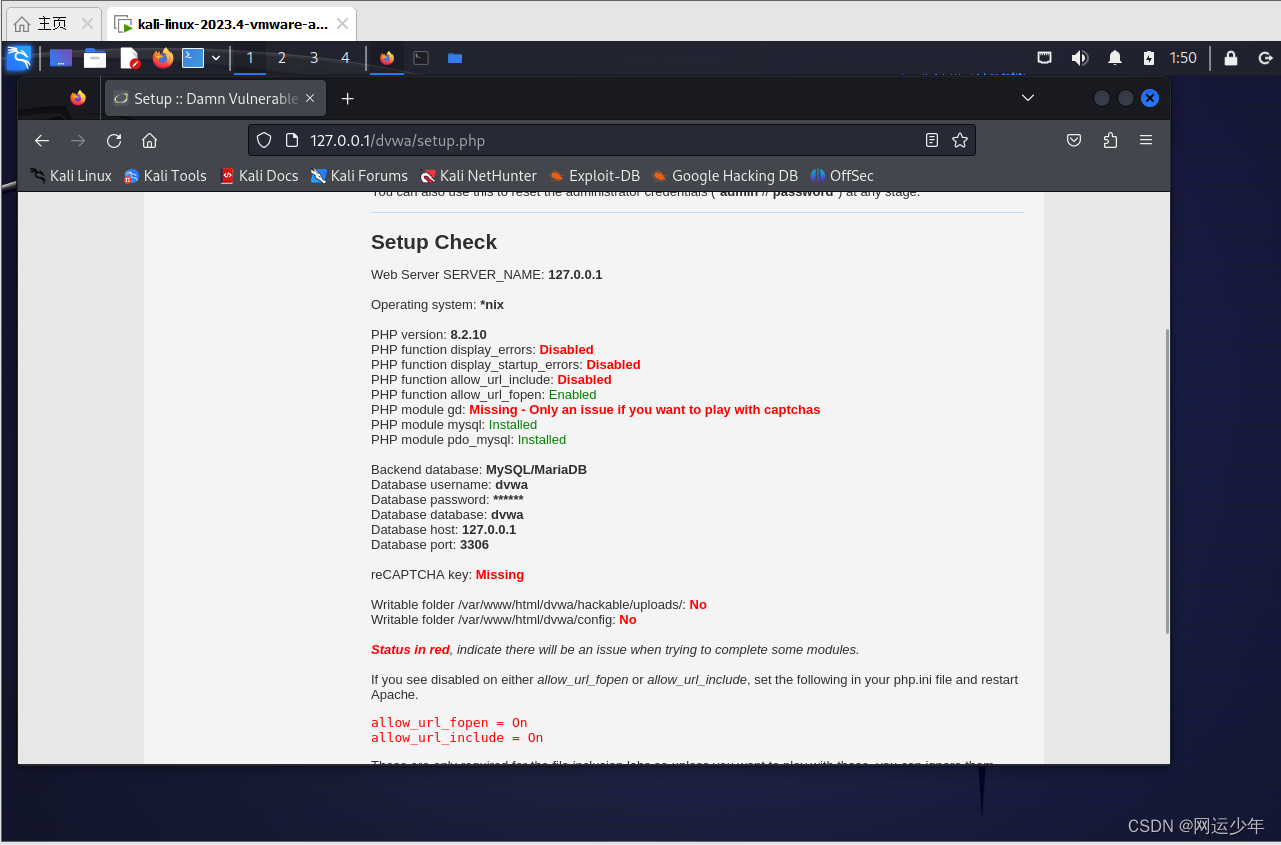This screenshot has width=1281, height=845.
Task: Open the extensions puzzle icon
Action: coord(1110,140)
